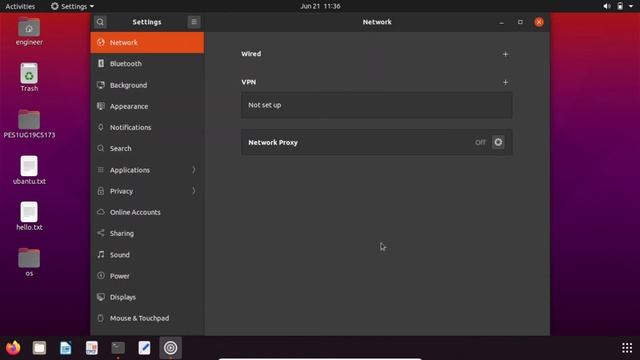Open the system menu arrow

tap(631, 6)
